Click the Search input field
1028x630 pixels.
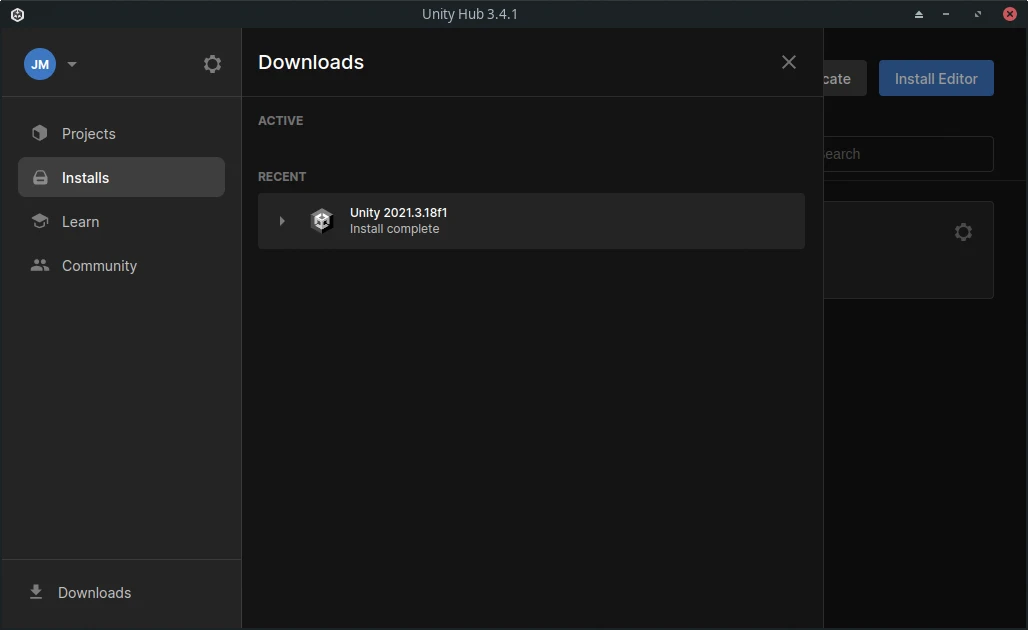[x=908, y=153]
